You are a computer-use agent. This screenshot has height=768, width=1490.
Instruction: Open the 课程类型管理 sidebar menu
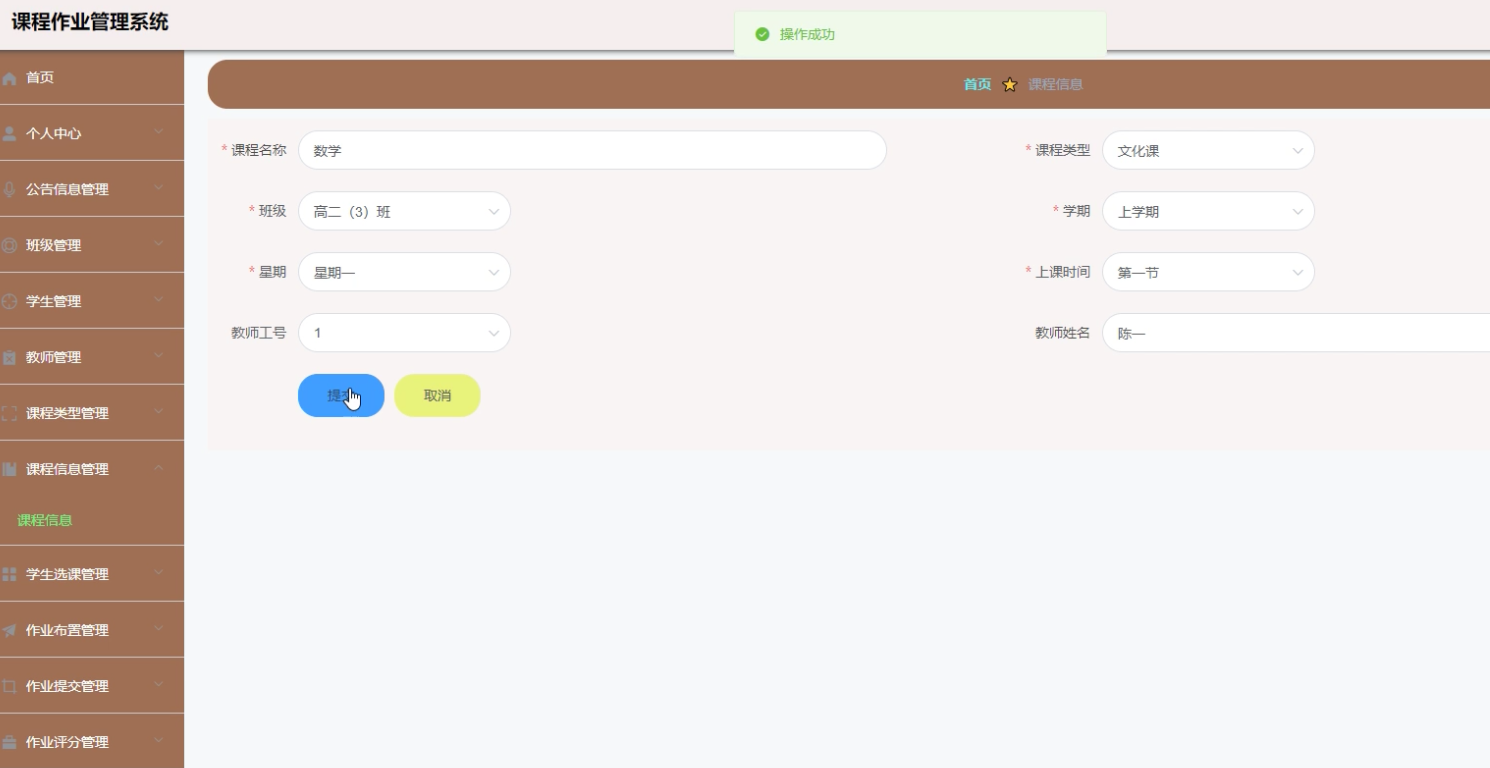coord(92,414)
